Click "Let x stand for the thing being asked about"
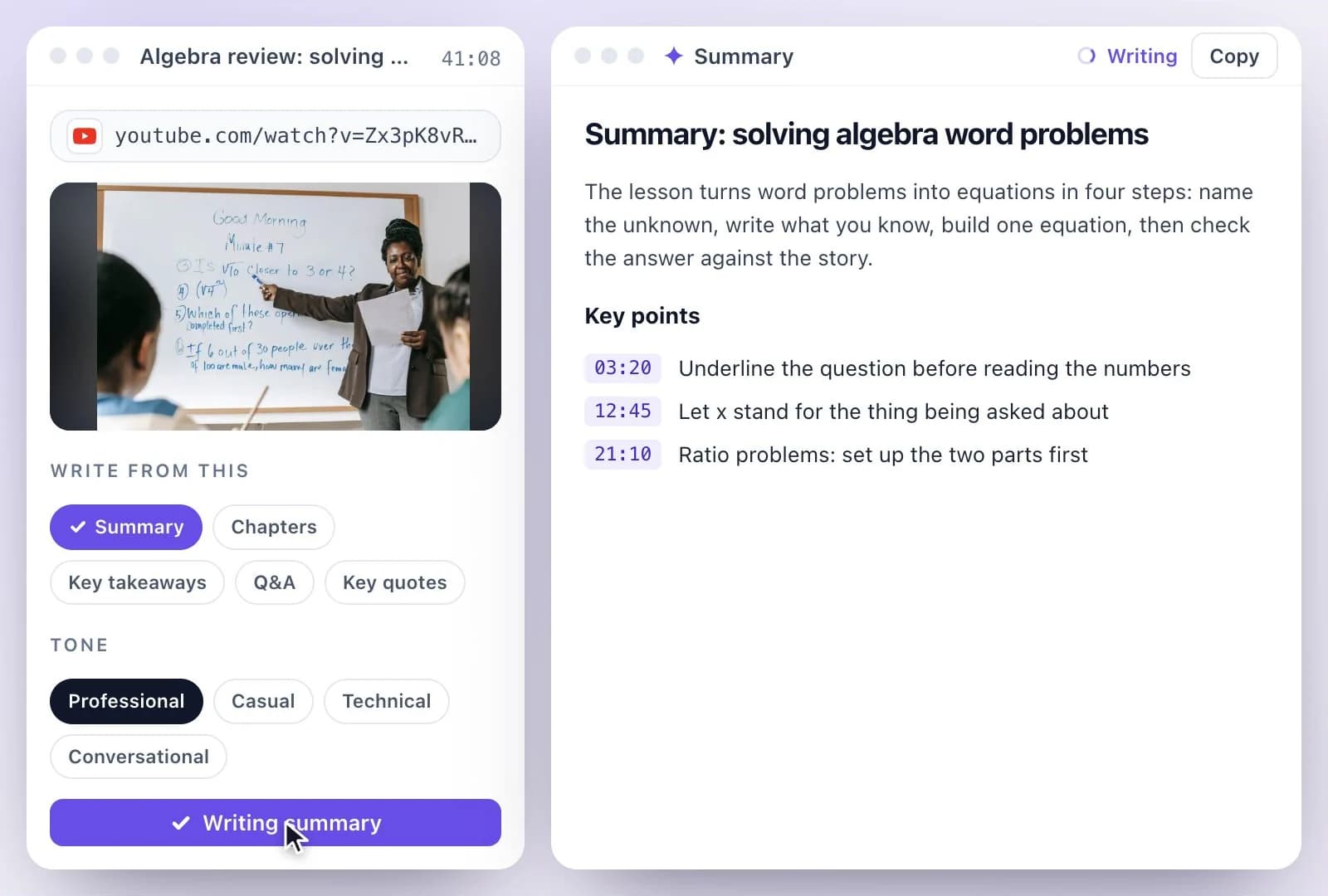 [893, 411]
